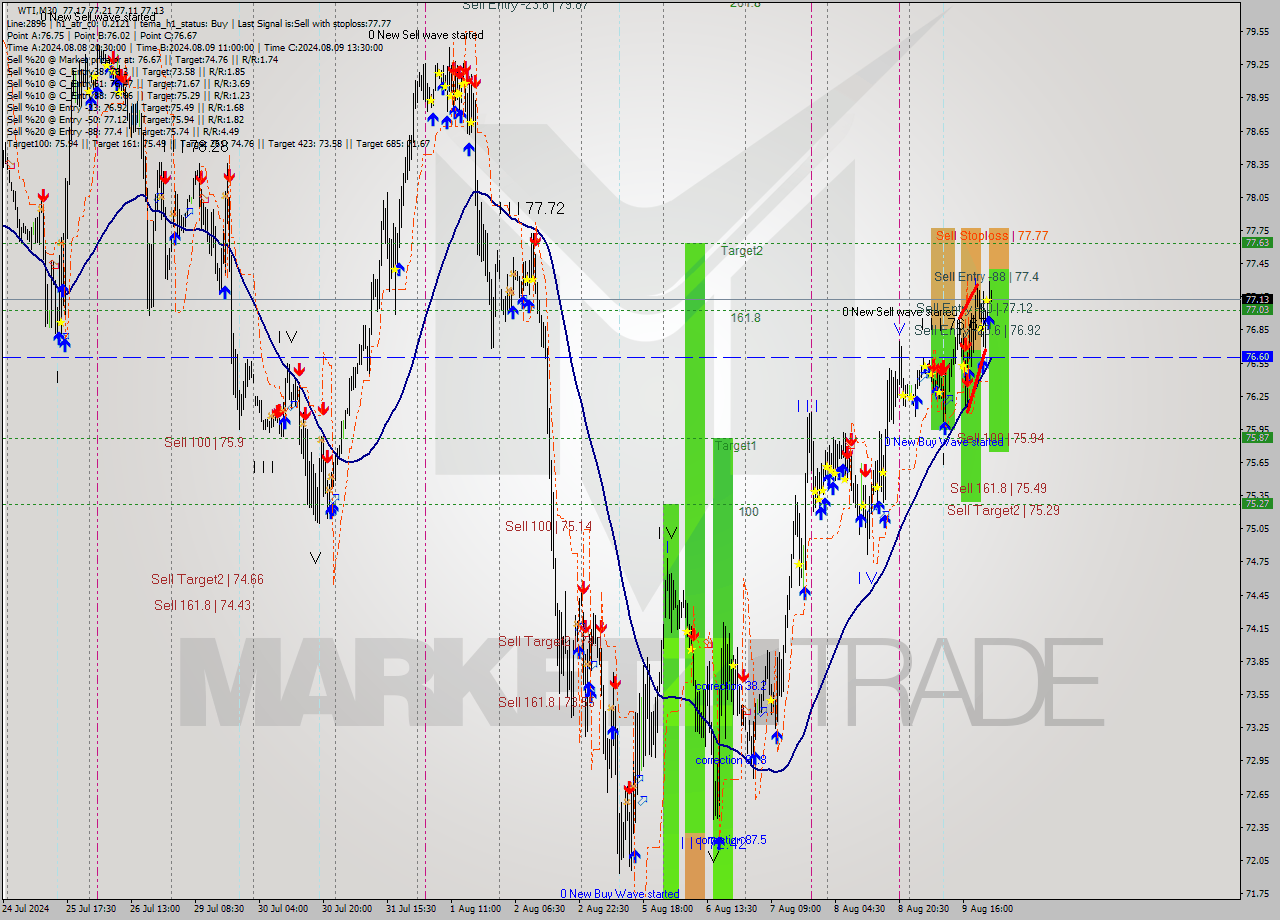
Task: Click the 'Sell 161.8 | 73.55' label
Action: coord(546,702)
